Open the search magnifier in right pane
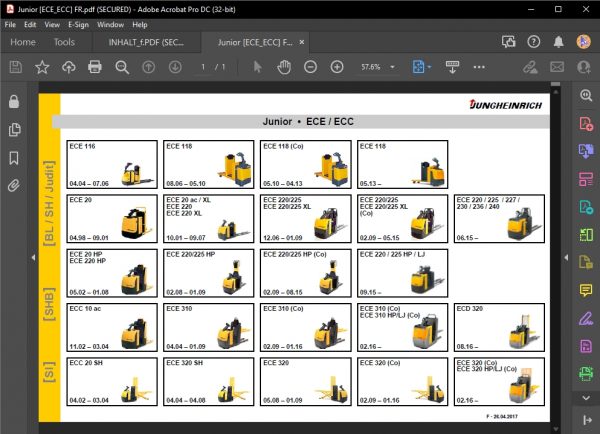 [586, 95]
